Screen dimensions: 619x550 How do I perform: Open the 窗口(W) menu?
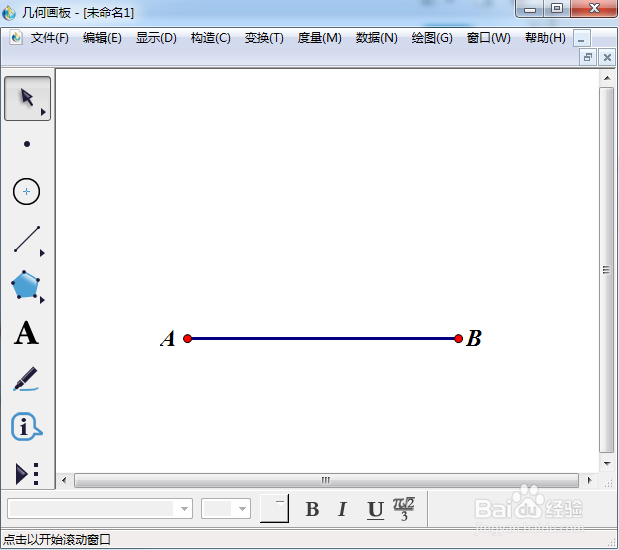[x=489, y=38]
